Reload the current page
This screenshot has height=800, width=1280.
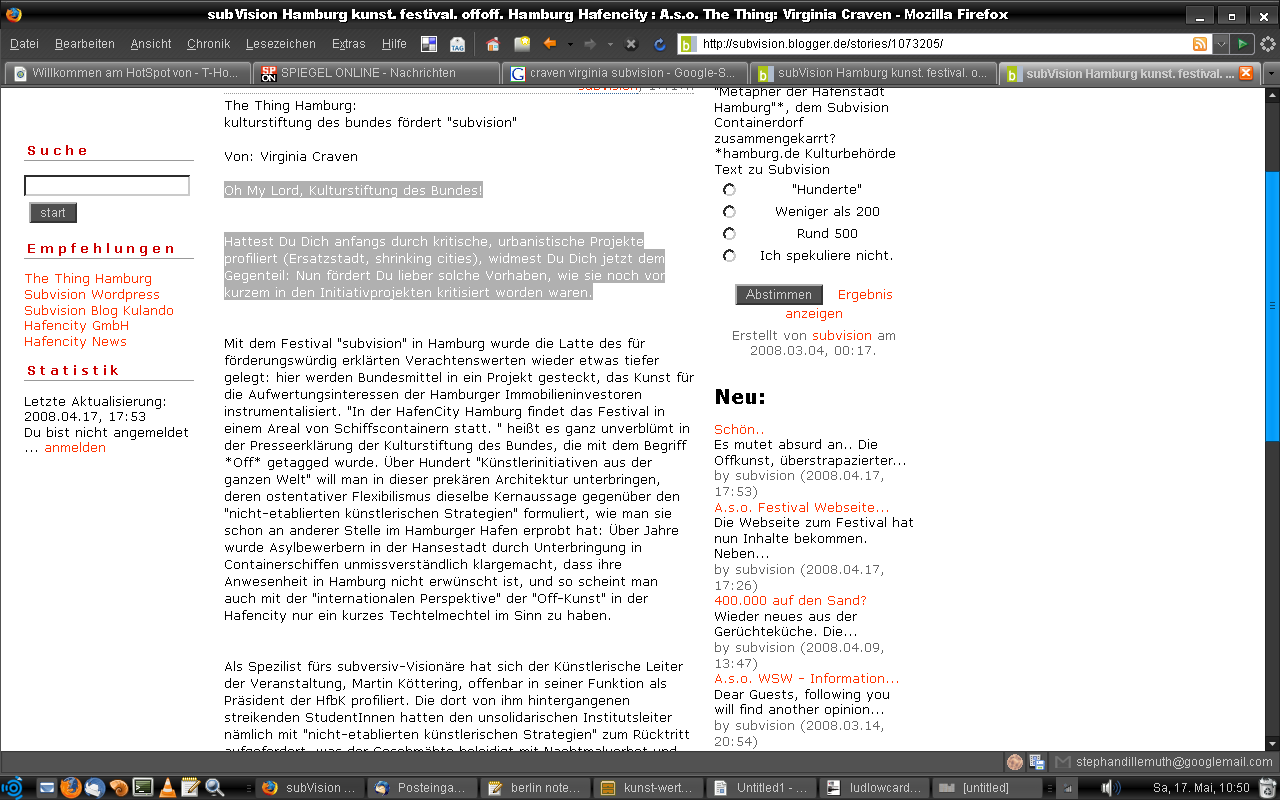tap(660, 44)
